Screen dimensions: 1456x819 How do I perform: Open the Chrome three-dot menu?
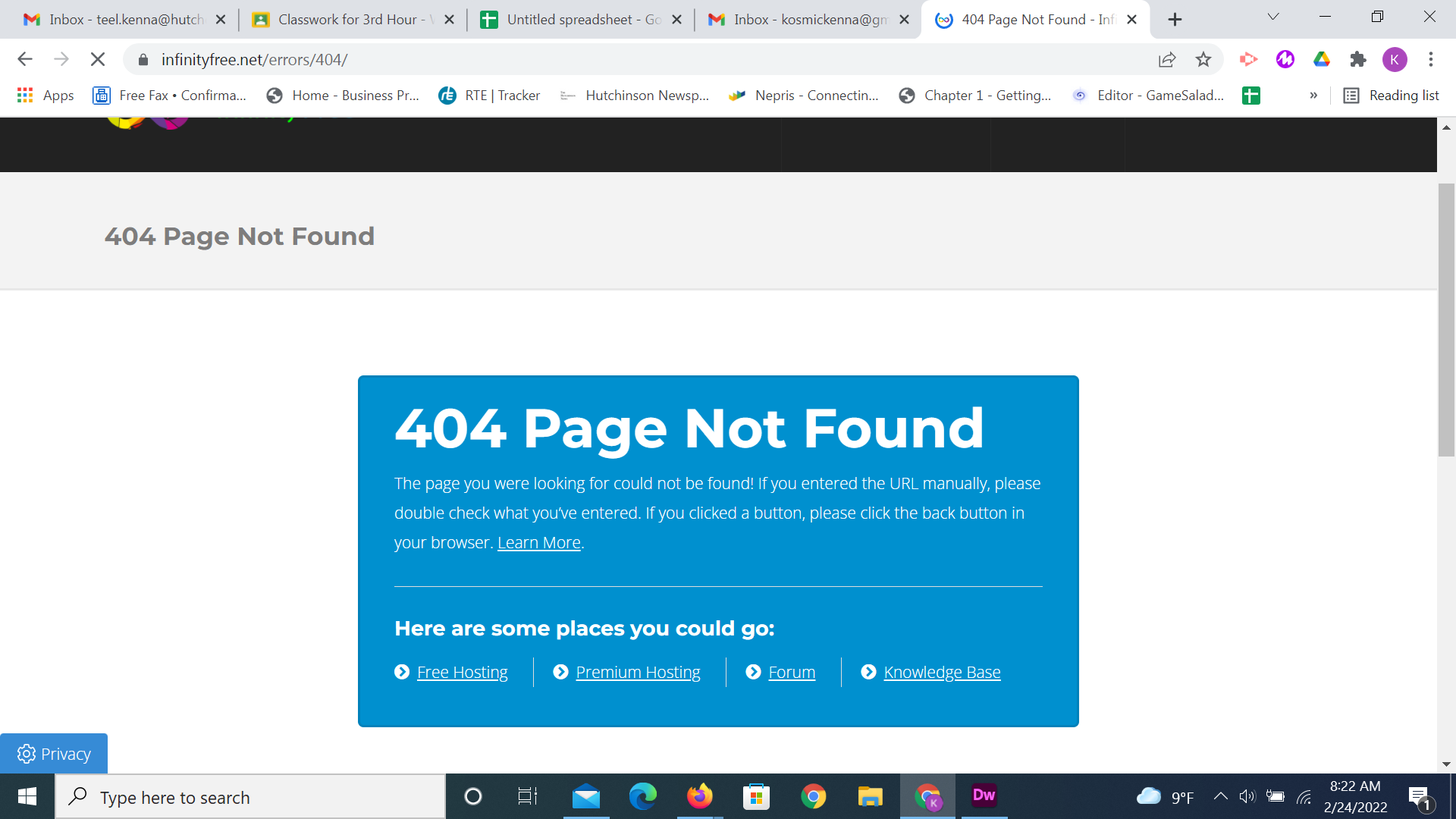pos(1431,59)
